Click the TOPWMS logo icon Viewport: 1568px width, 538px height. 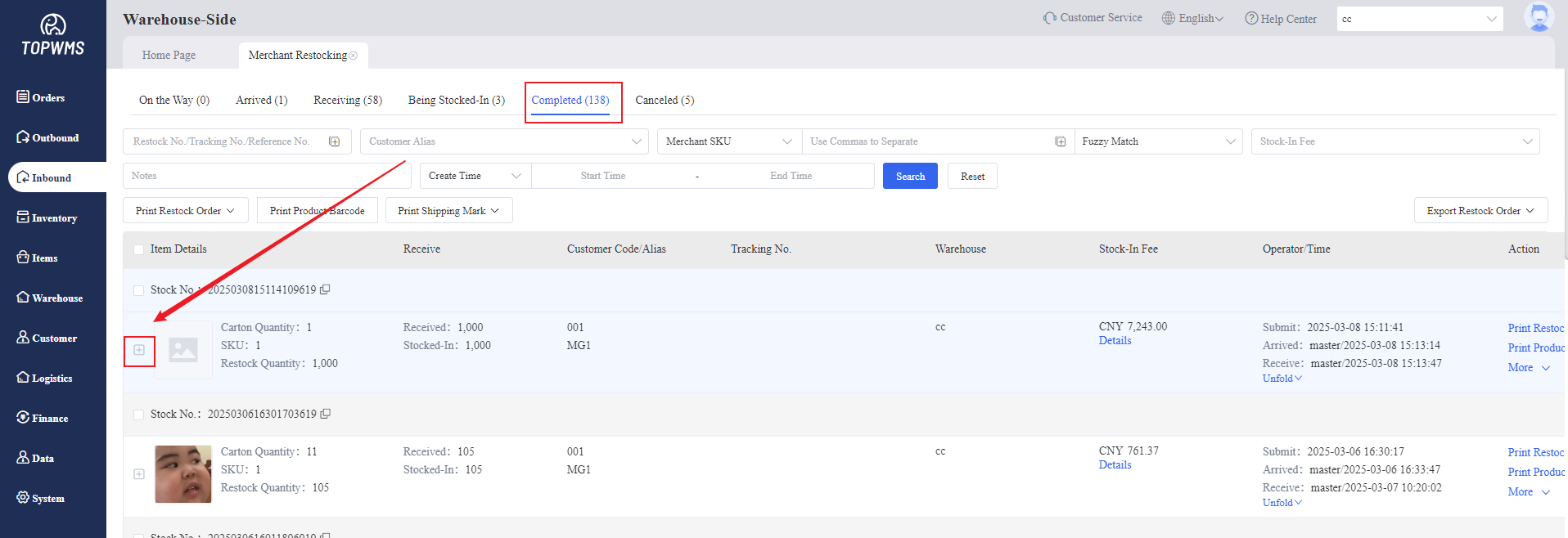pyautogui.click(x=53, y=25)
